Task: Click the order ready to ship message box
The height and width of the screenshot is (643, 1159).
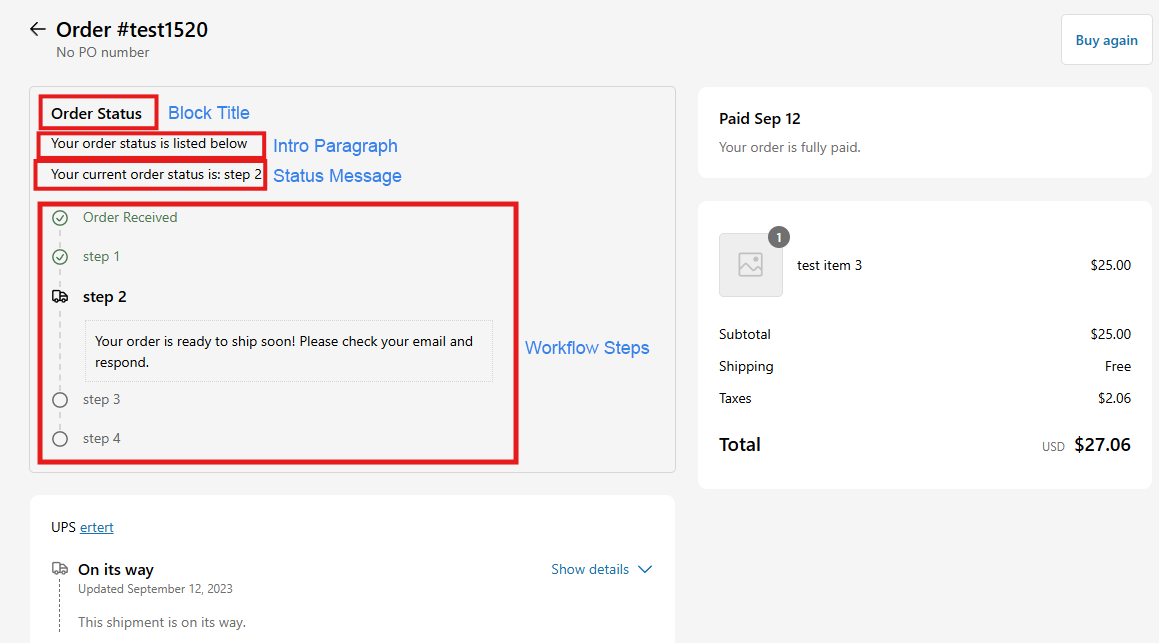Action: 288,351
